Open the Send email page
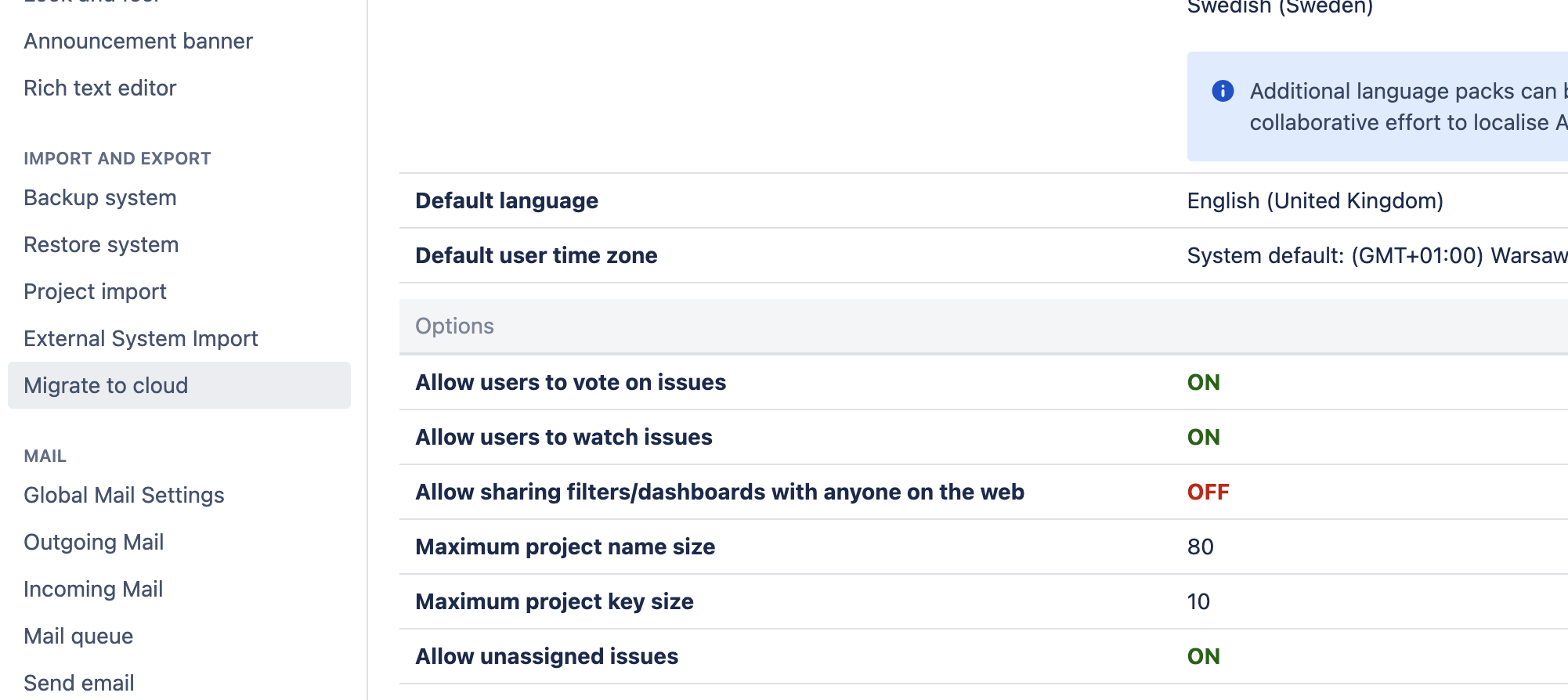Viewport: 1568px width, 700px height. coord(79,682)
